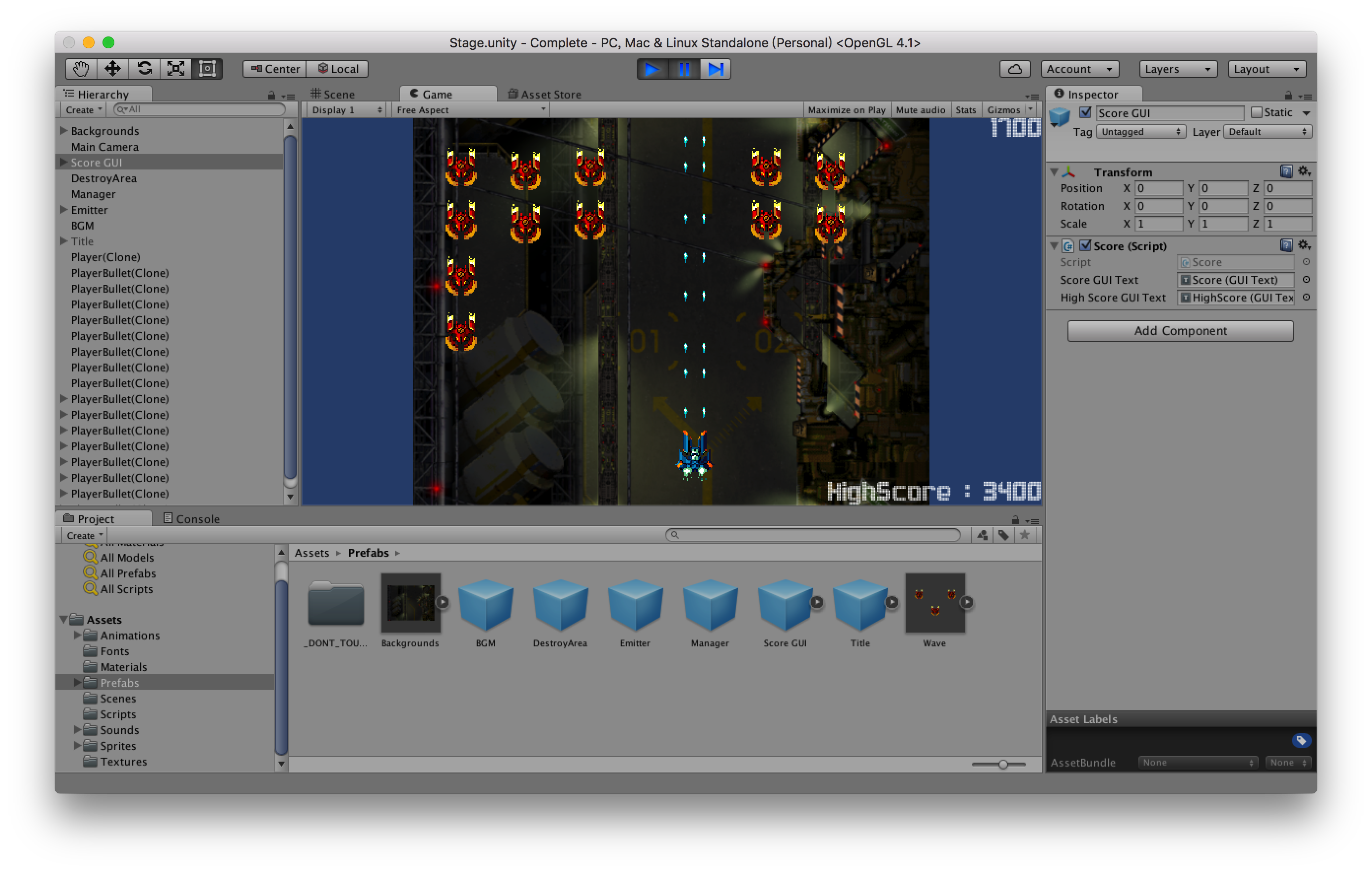The height and width of the screenshot is (872, 1372).
Task: Expand the Backgrounds hierarchy item
Action: pos(64,131)
